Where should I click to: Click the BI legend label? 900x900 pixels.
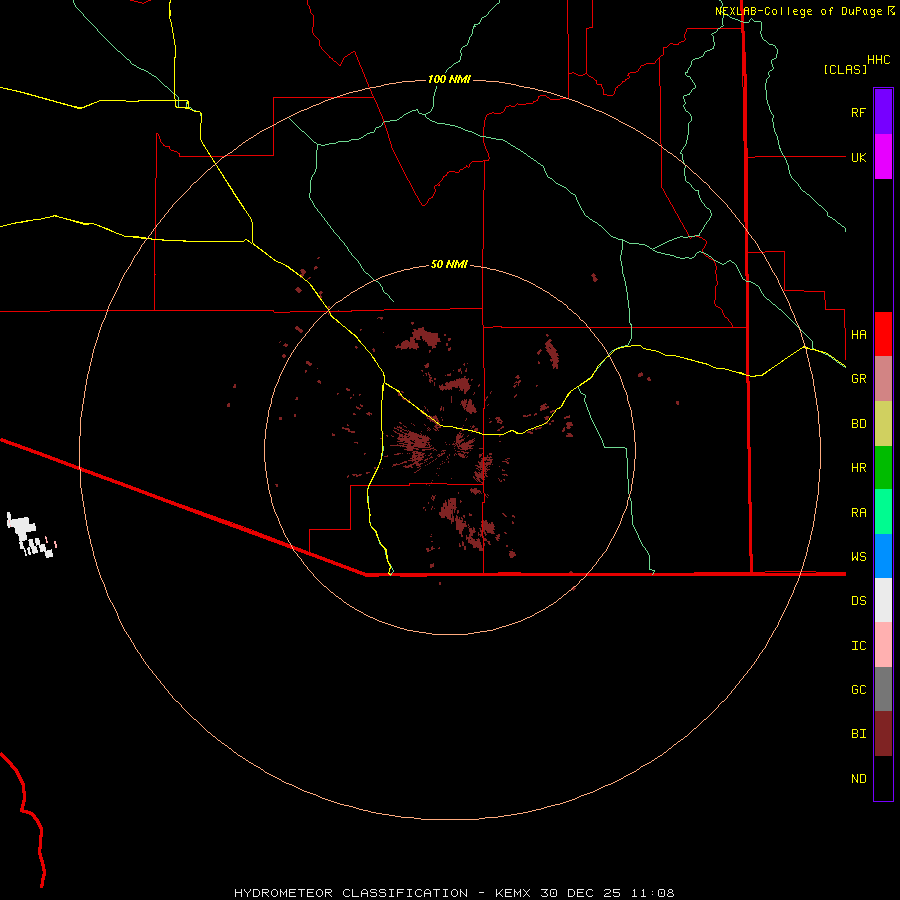(858, 734)
